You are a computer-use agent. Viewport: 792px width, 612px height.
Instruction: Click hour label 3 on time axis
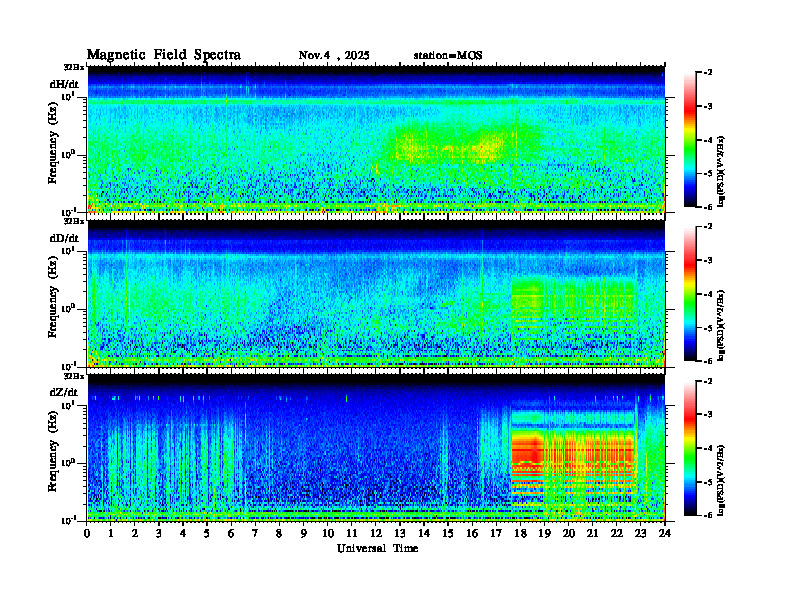pyautogui.click(x=159, y=533)
